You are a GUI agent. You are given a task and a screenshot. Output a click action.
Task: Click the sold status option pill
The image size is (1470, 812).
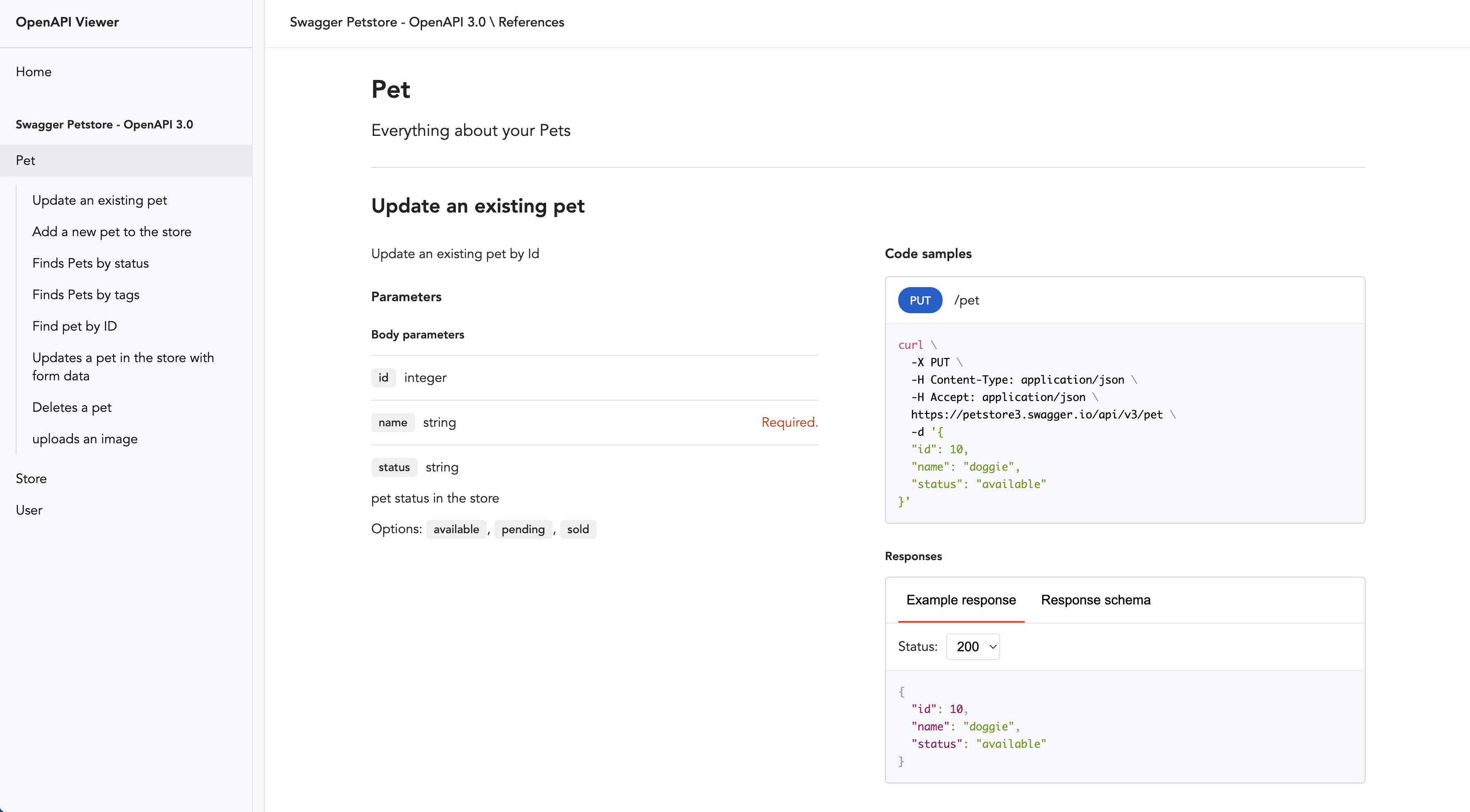(578, 529)
